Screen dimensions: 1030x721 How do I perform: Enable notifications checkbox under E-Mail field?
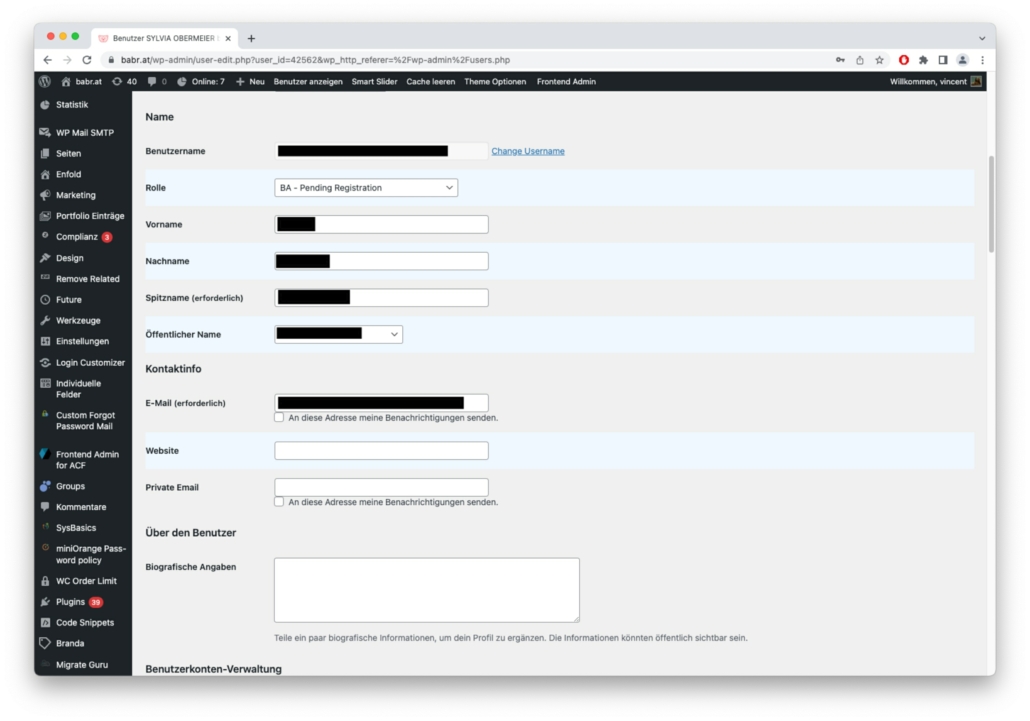coord(279,417)
